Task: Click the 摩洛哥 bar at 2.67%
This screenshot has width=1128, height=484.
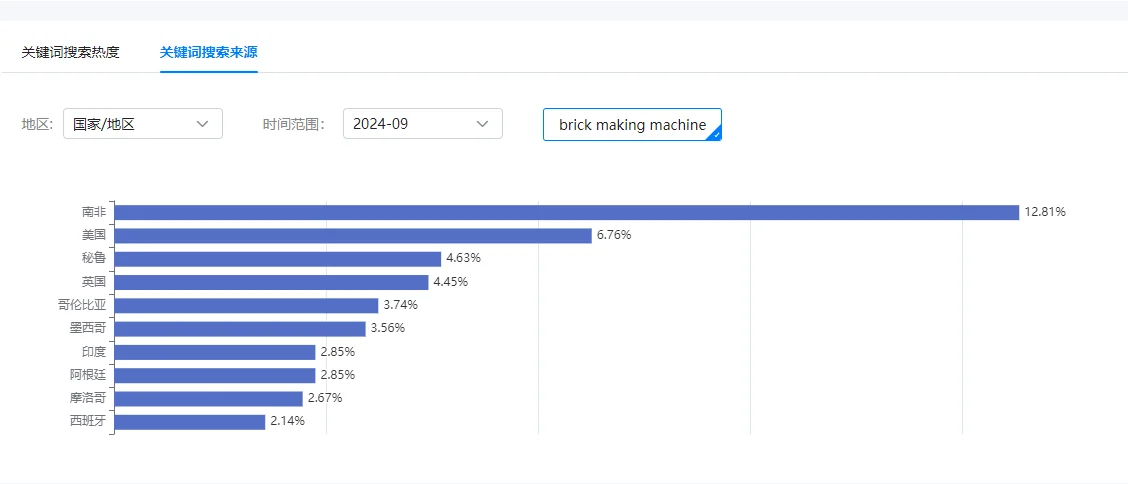Action: pos(208,398)
